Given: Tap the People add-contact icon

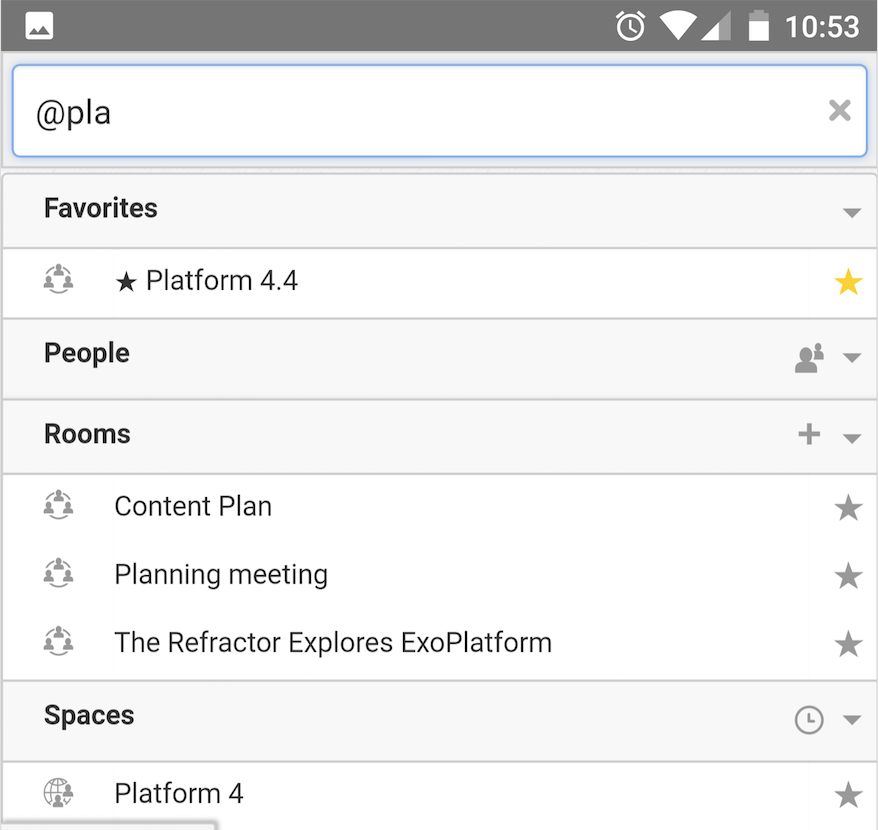Looking at the screenshot, I should tap(809, 358).
